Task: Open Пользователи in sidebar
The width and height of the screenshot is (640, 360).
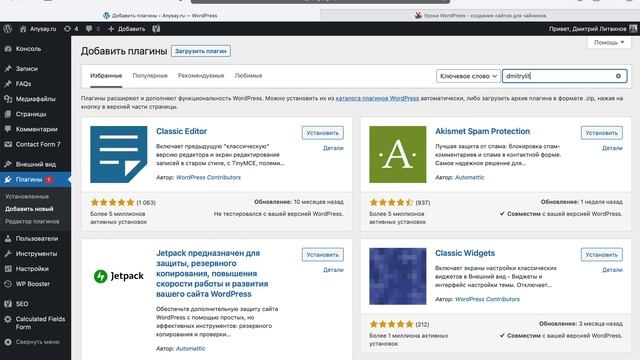Action: tap(36, 238)
